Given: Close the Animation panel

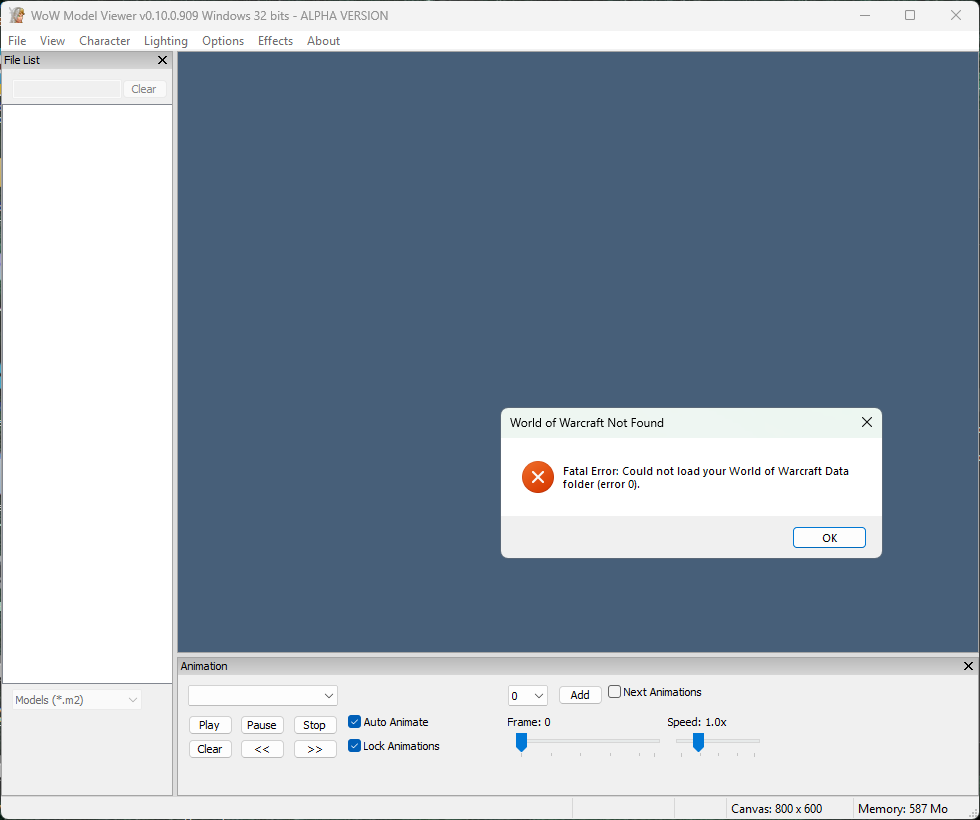Looking at the screenshot, I should coord(968,666).
